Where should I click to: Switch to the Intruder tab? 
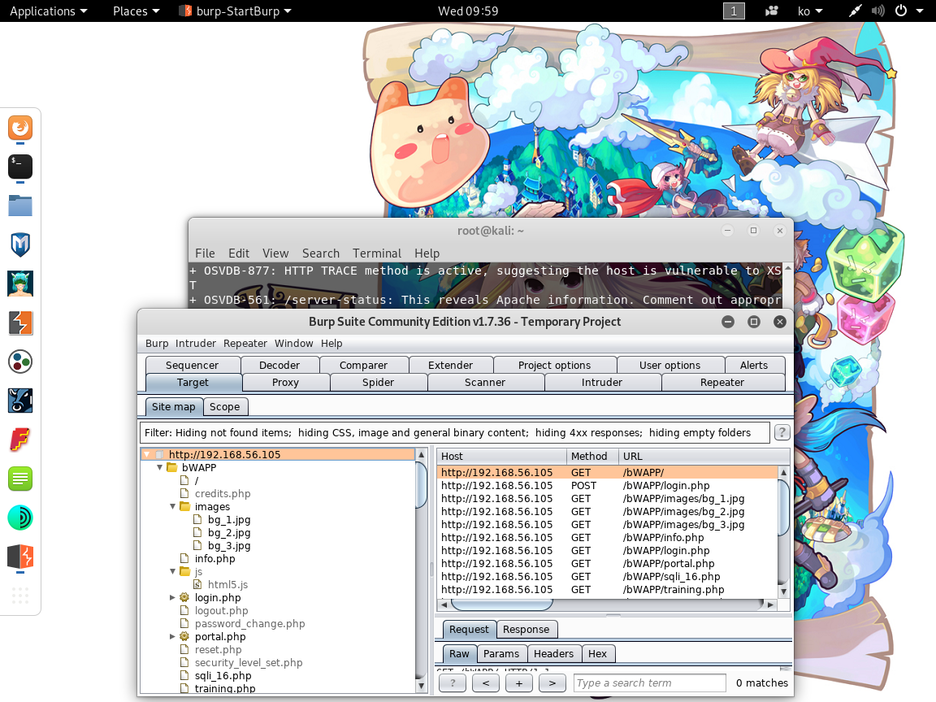[602, 382]
